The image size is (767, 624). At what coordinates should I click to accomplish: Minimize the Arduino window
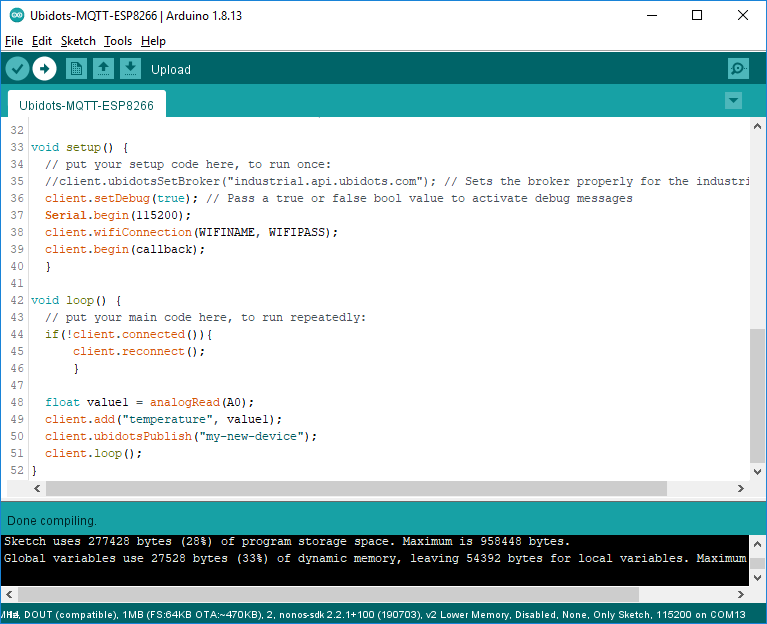(652, 15)
